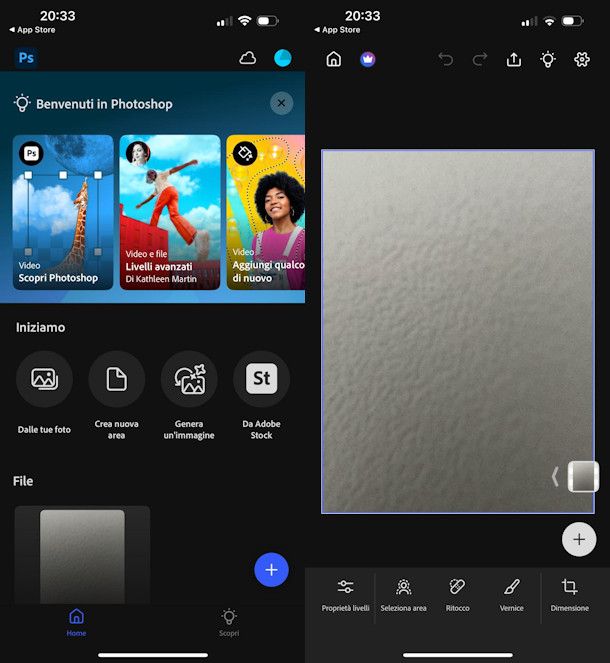Open the blue profile avatar
Screen dimensions: 610x663
[x=282, y=58]
